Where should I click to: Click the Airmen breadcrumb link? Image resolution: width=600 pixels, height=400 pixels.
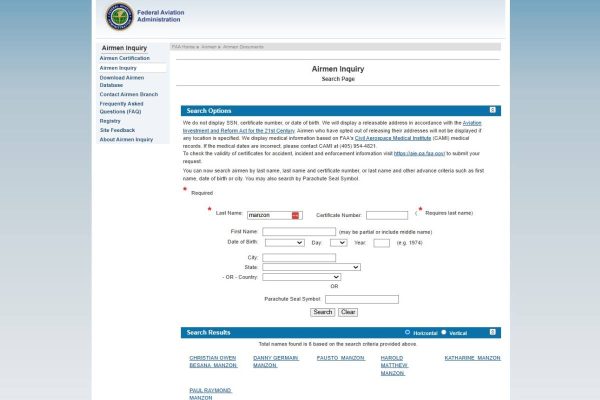(209, 47)
